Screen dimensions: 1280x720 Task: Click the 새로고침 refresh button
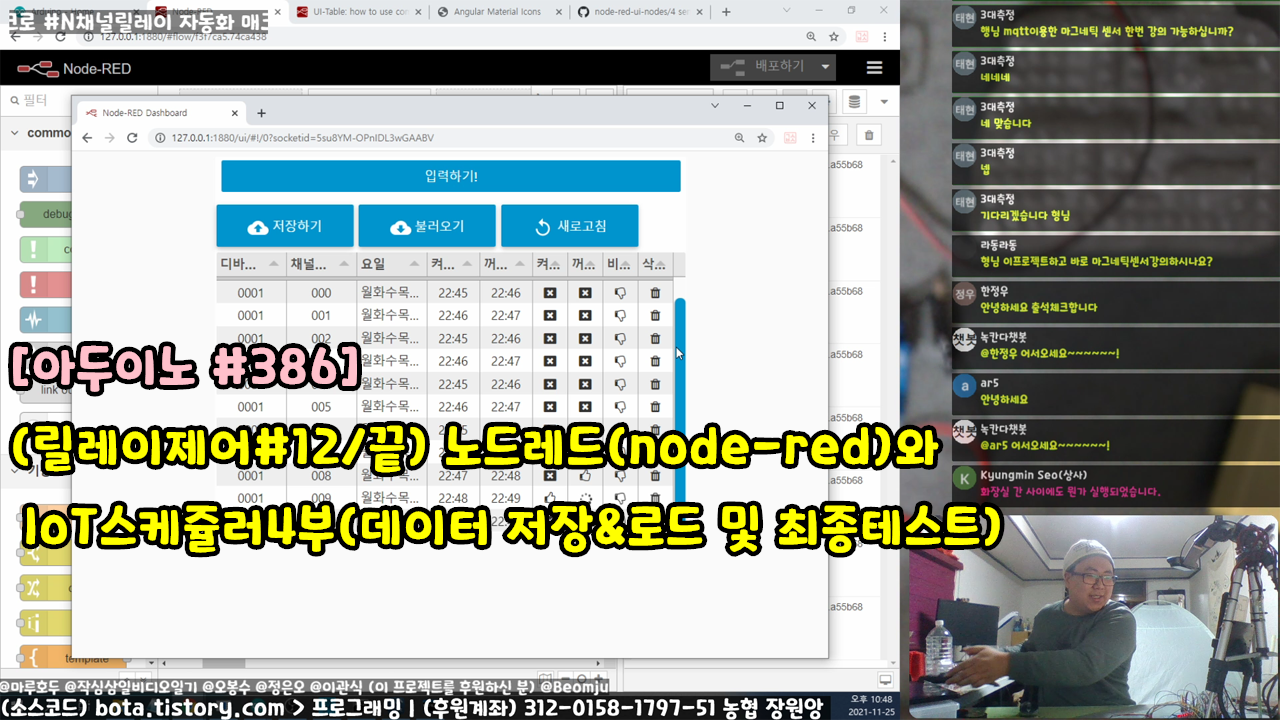(570, 226)
